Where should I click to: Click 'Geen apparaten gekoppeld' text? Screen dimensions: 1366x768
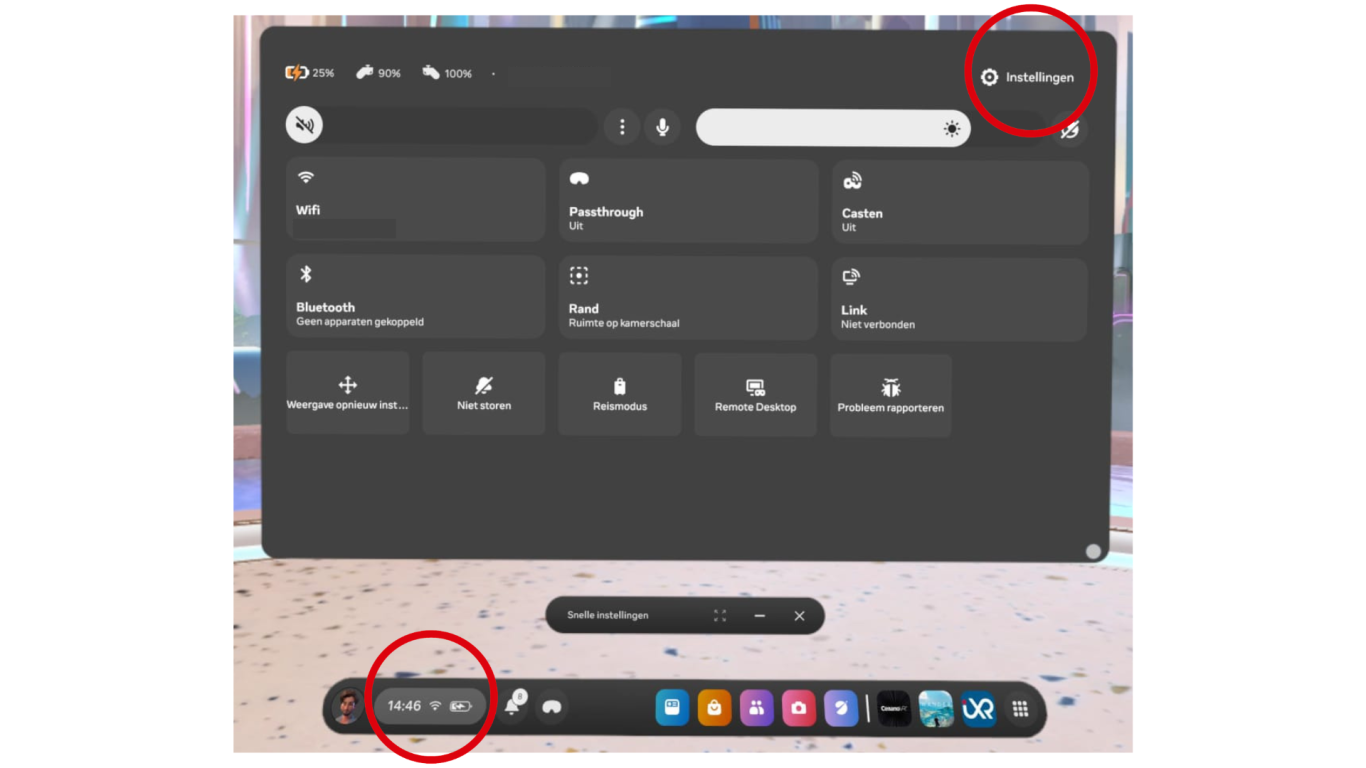pos(360,322)
